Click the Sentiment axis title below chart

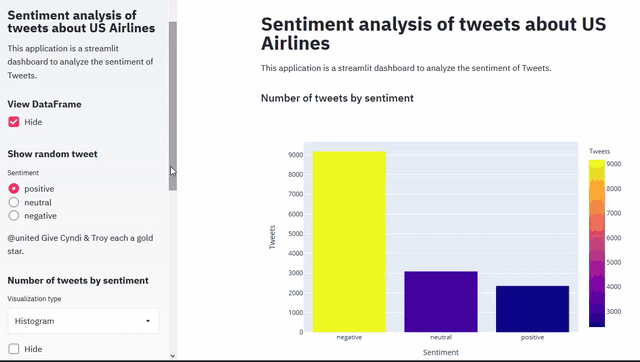pyautogui.click(x=441, y=352)
